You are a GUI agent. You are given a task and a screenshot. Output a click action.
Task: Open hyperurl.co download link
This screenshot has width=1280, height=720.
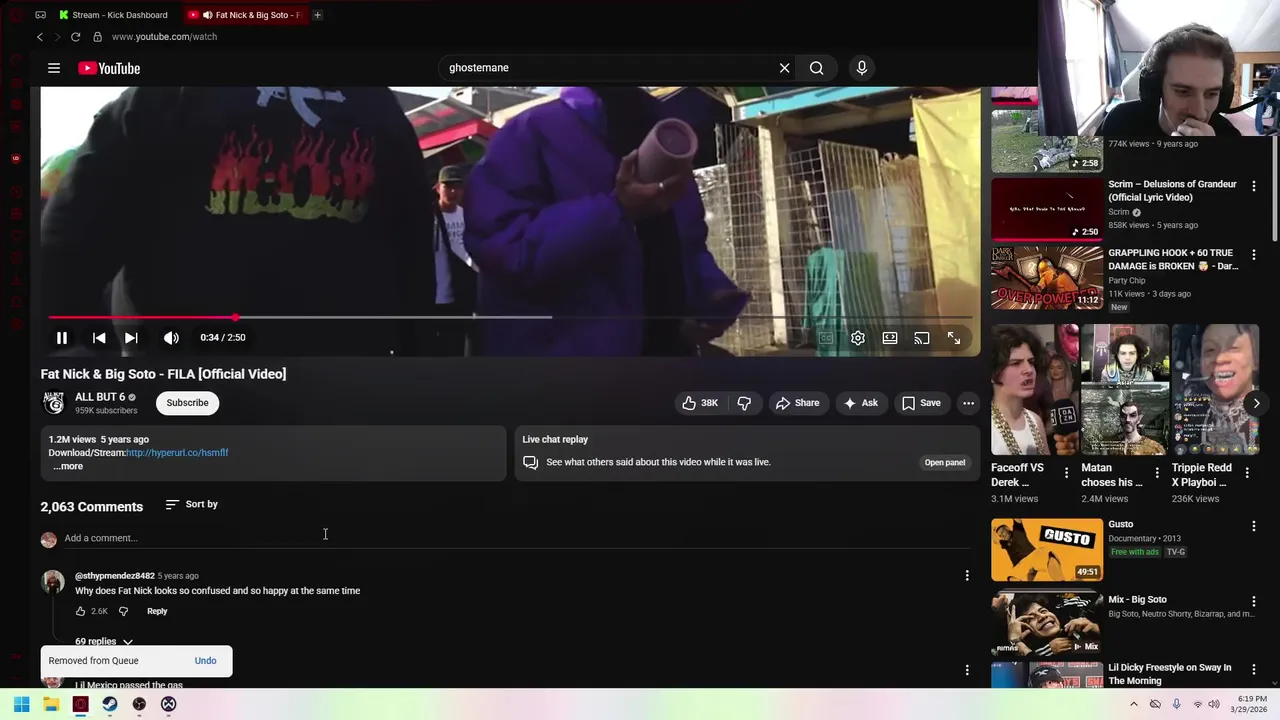[x=177, y=453]
